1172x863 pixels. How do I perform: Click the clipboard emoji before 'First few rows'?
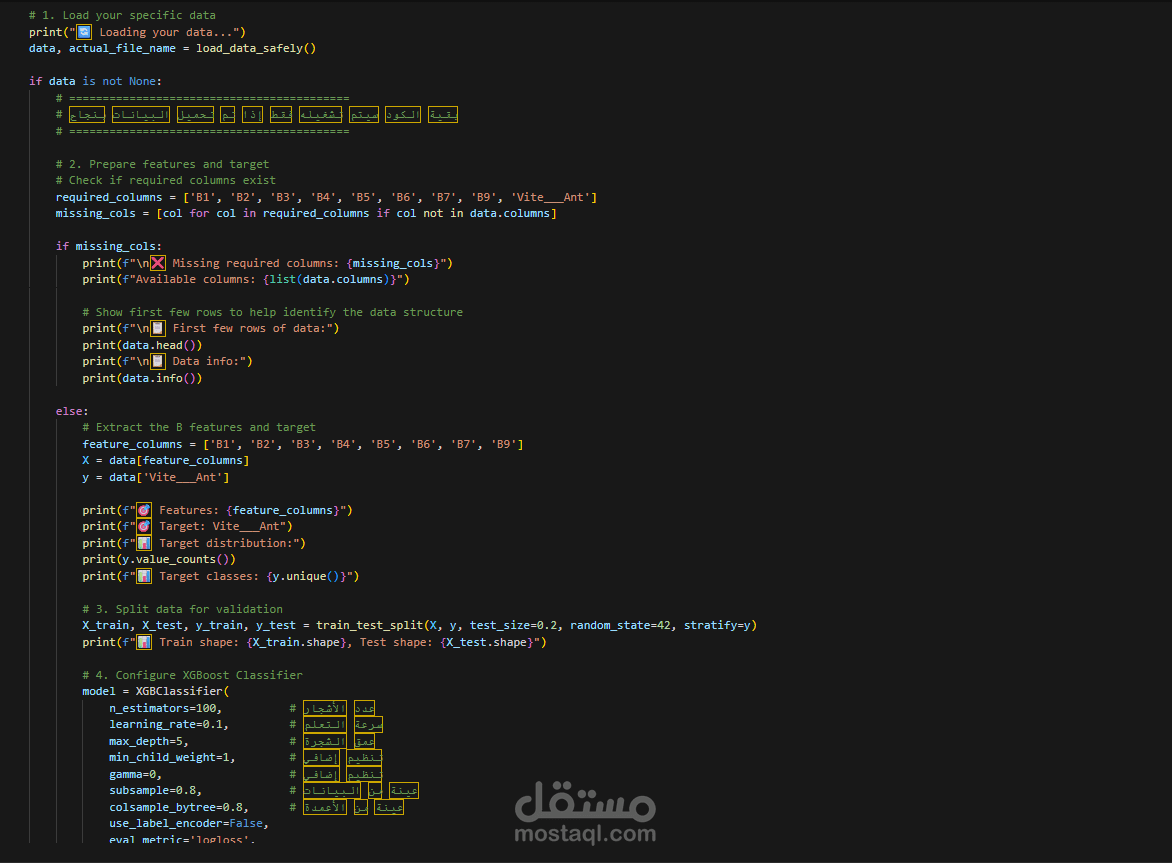point(158,328)
